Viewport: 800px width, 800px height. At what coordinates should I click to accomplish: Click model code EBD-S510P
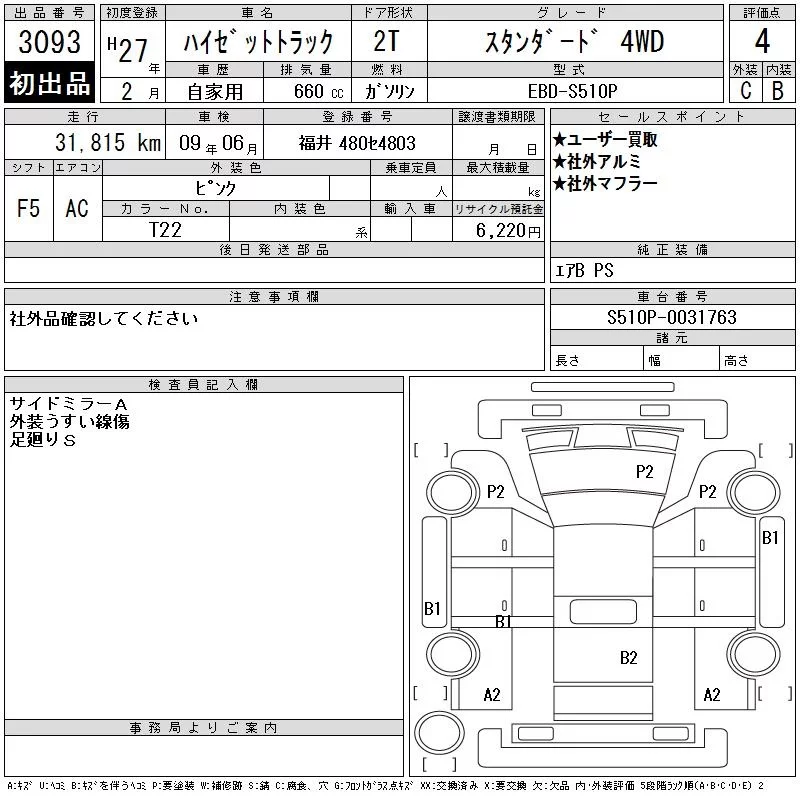(x=572, y=91)
